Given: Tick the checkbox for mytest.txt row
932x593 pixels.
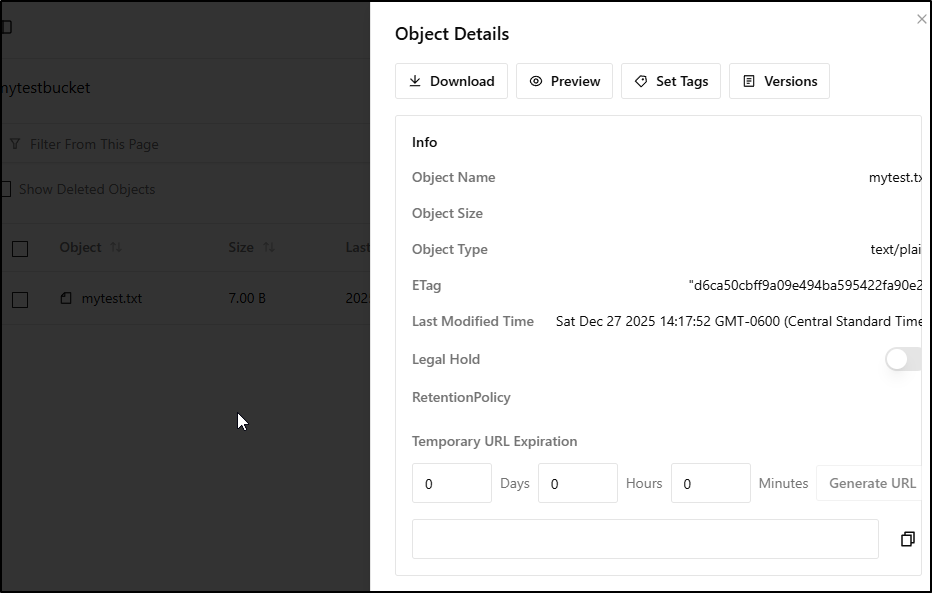Looking at the screenshot, I should (20, 299).
